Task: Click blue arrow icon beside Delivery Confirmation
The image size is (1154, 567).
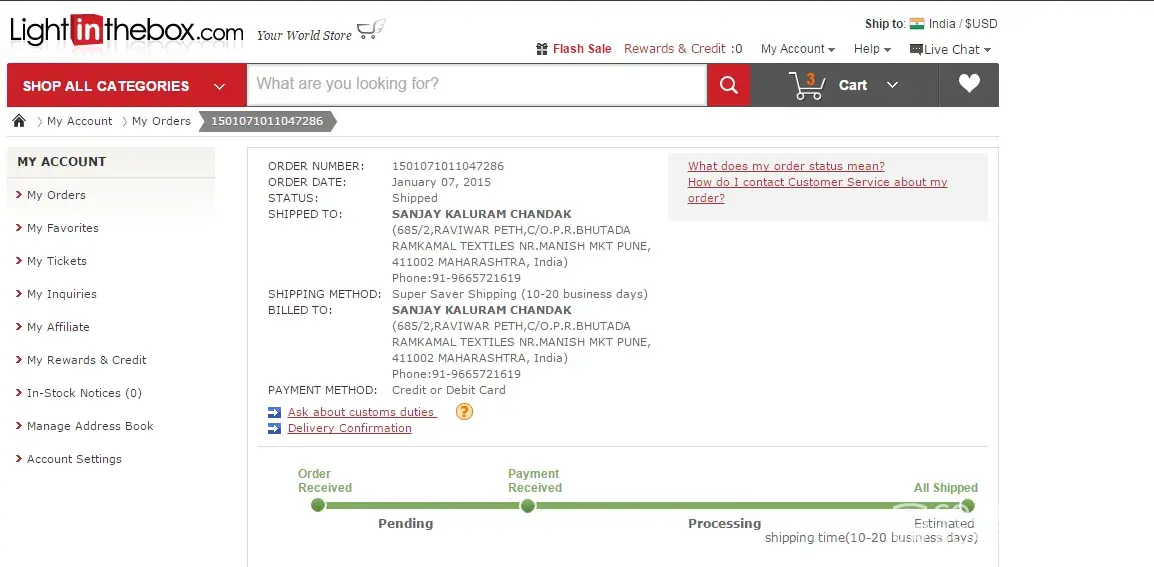Action: [x=275, y=429]
